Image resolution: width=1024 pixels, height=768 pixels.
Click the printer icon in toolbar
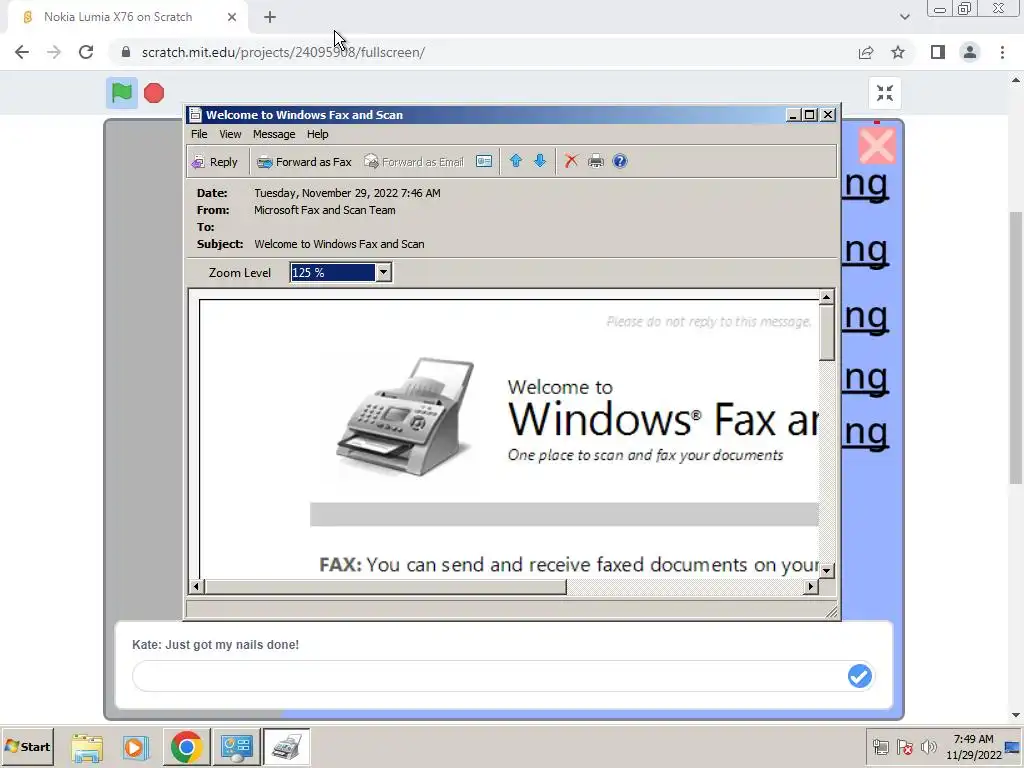pyautogui.click(x=596, y=161)
